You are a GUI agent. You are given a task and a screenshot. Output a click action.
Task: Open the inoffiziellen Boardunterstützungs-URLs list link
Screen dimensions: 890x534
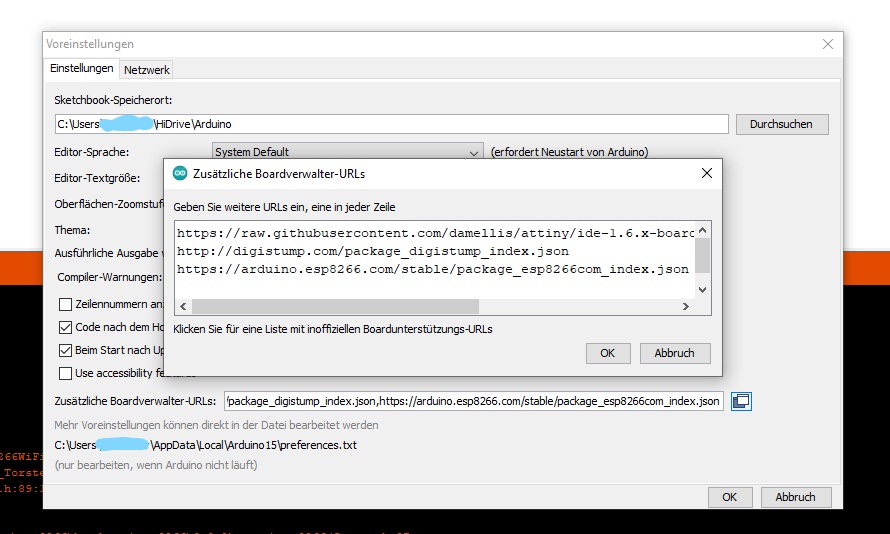[333, 329]
